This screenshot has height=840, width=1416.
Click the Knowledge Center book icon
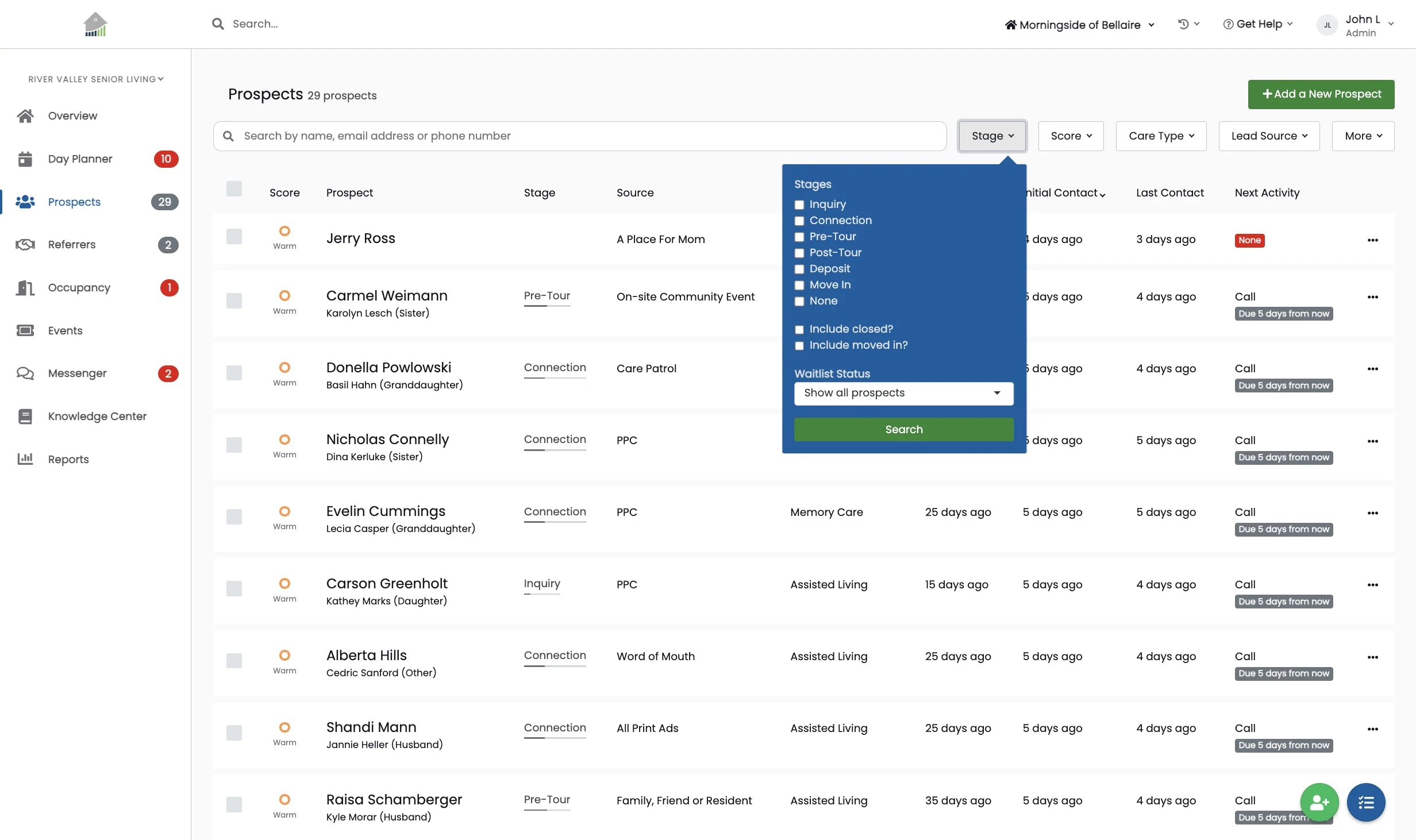pyautogui.click(x=25, y=416)
